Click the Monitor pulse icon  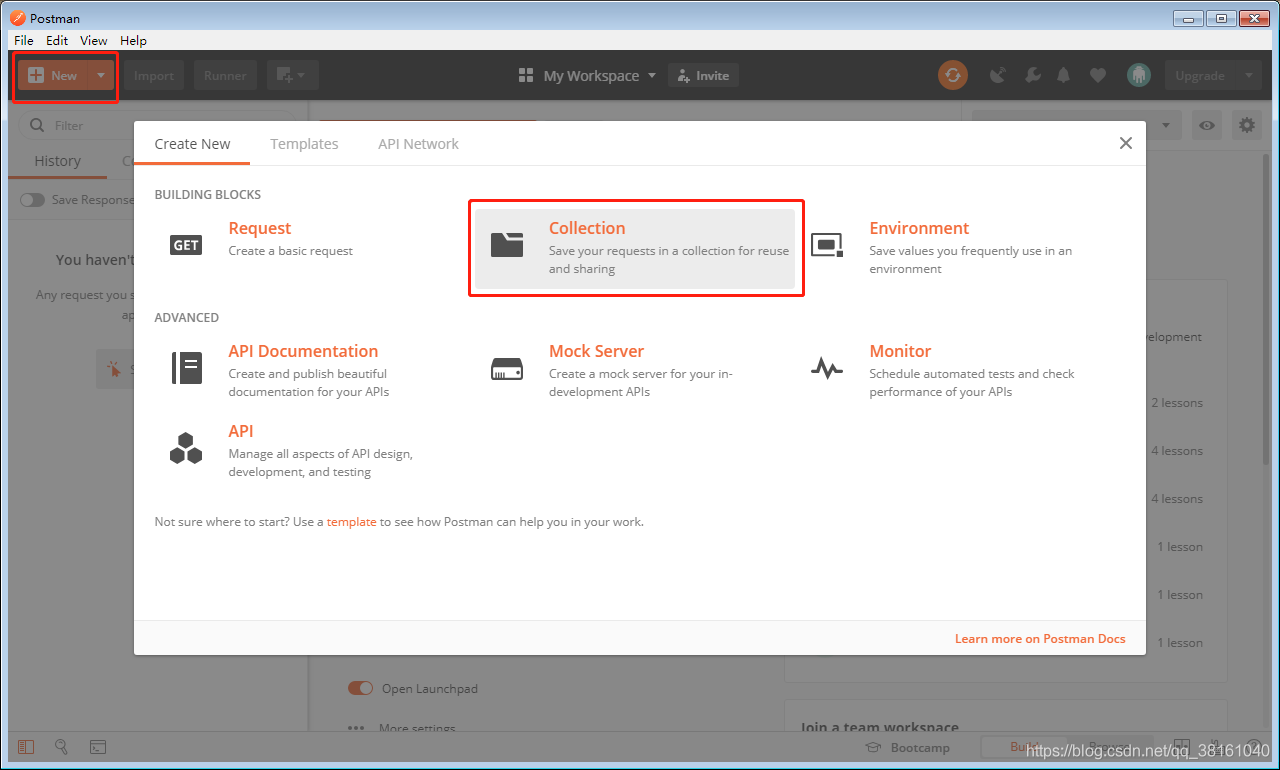[x=827, y=369]
